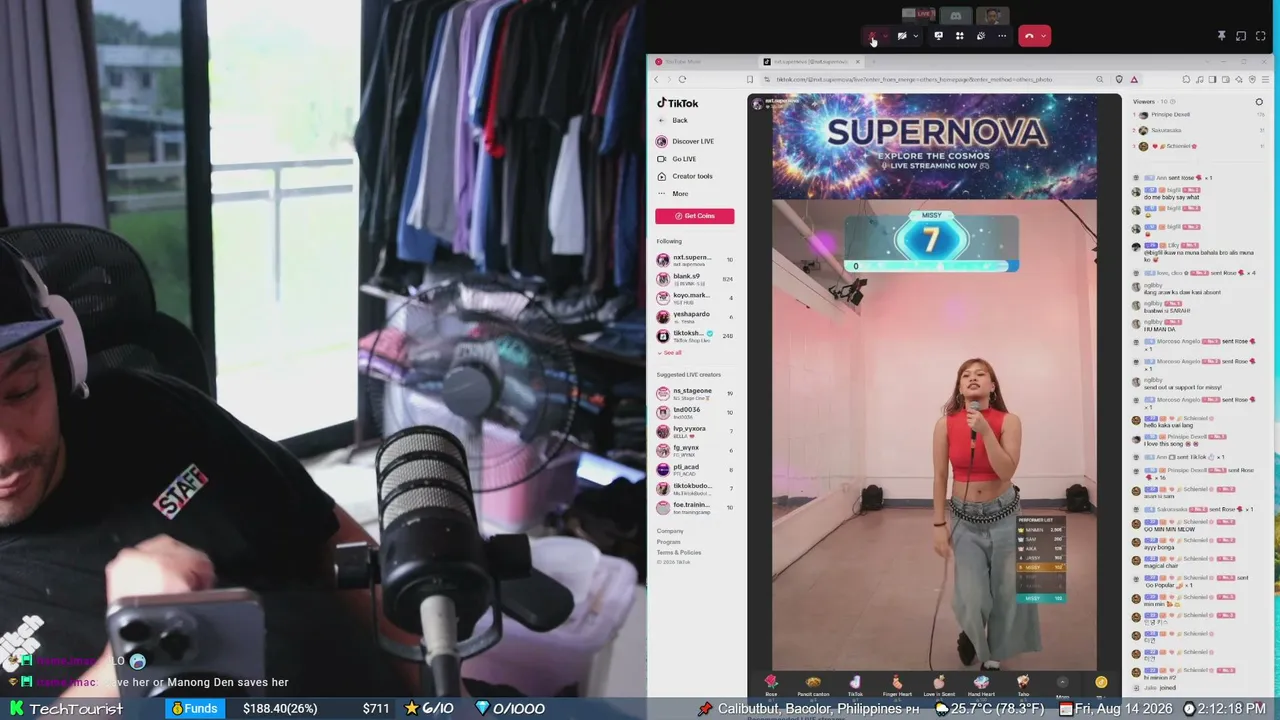Viewport: 1280px width, 720px height.
Task: Click the share screen icon
Action: click(x=938, y=36)
